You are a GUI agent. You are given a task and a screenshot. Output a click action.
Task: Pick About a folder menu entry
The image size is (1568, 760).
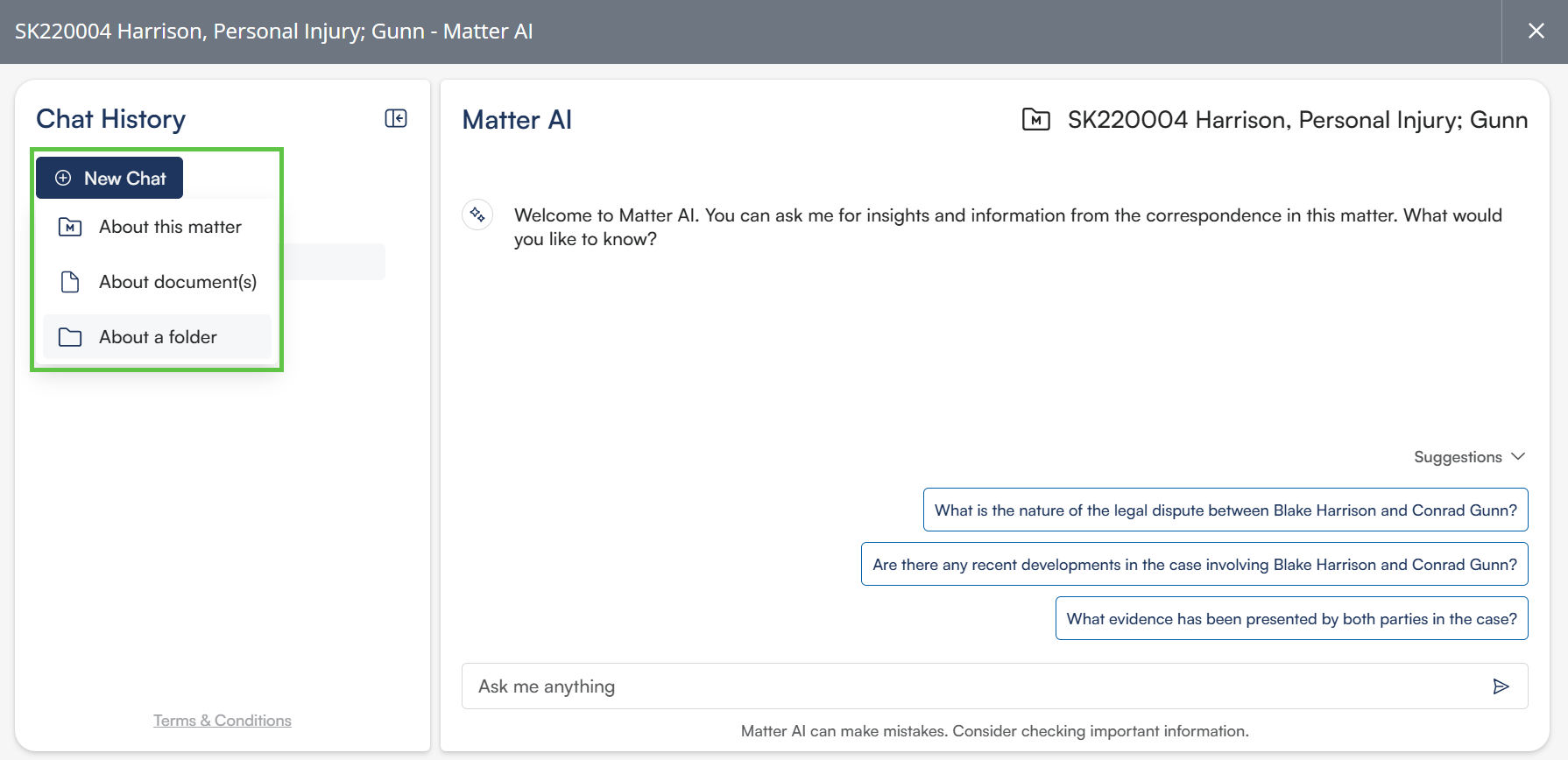point(158,337)
